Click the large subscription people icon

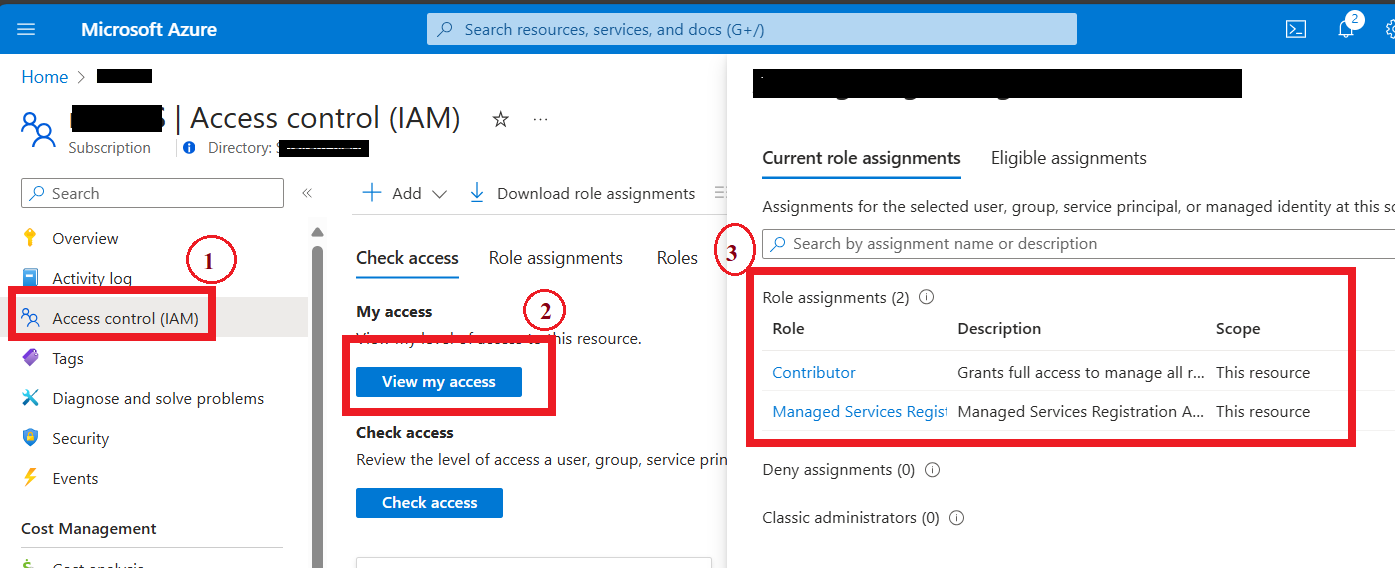click(x=38, y=130)
